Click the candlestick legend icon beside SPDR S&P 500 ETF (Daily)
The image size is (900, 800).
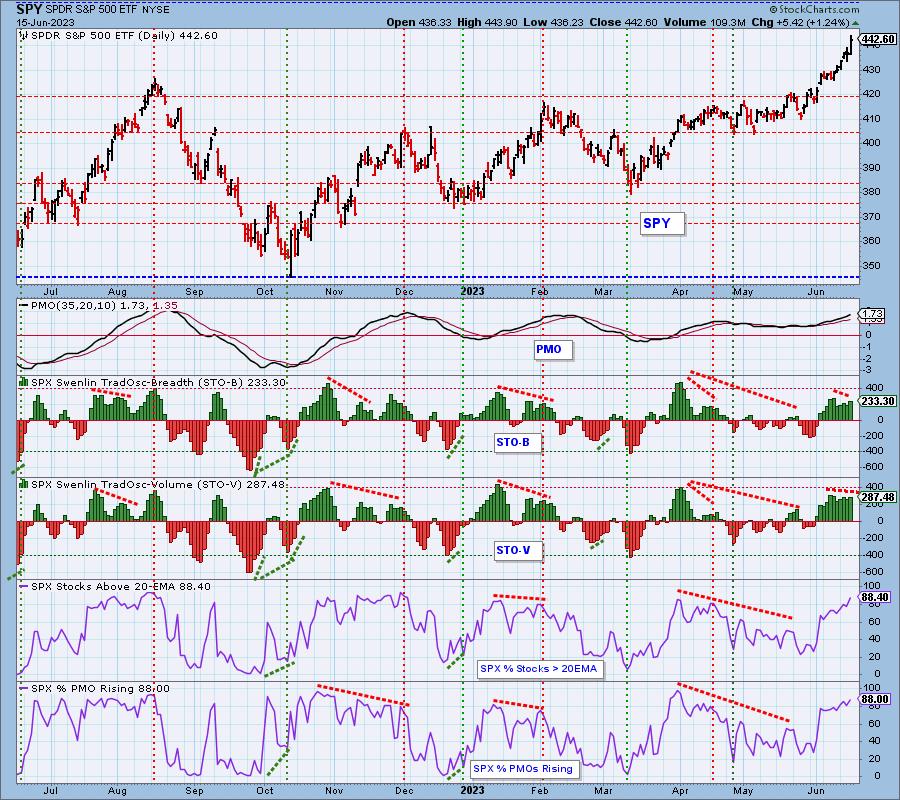point(24,36)
